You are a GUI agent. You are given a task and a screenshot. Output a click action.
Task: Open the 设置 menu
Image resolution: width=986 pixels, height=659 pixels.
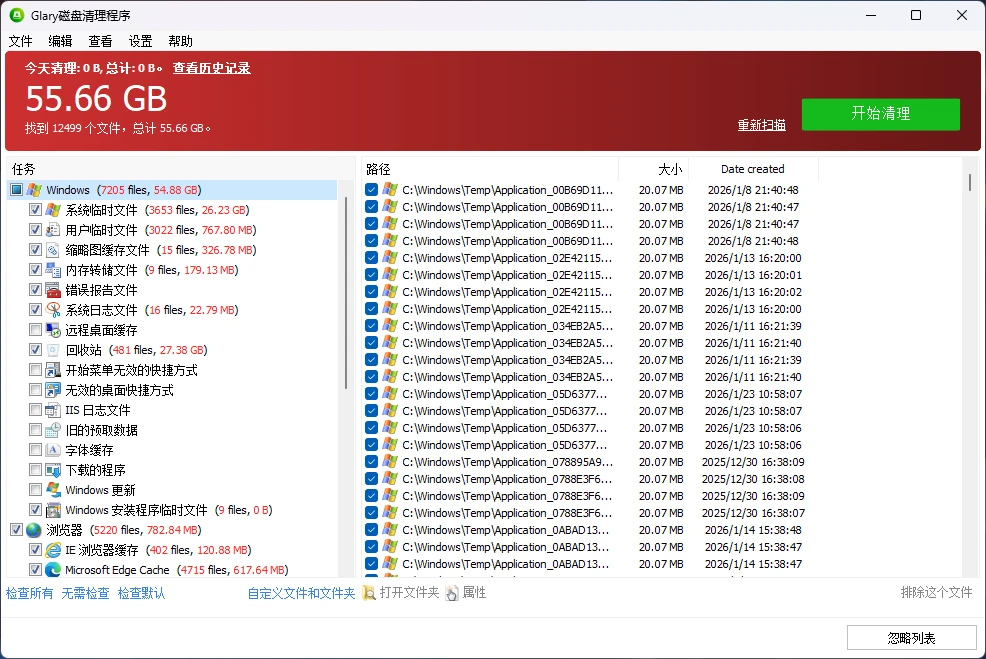[139, 41]
